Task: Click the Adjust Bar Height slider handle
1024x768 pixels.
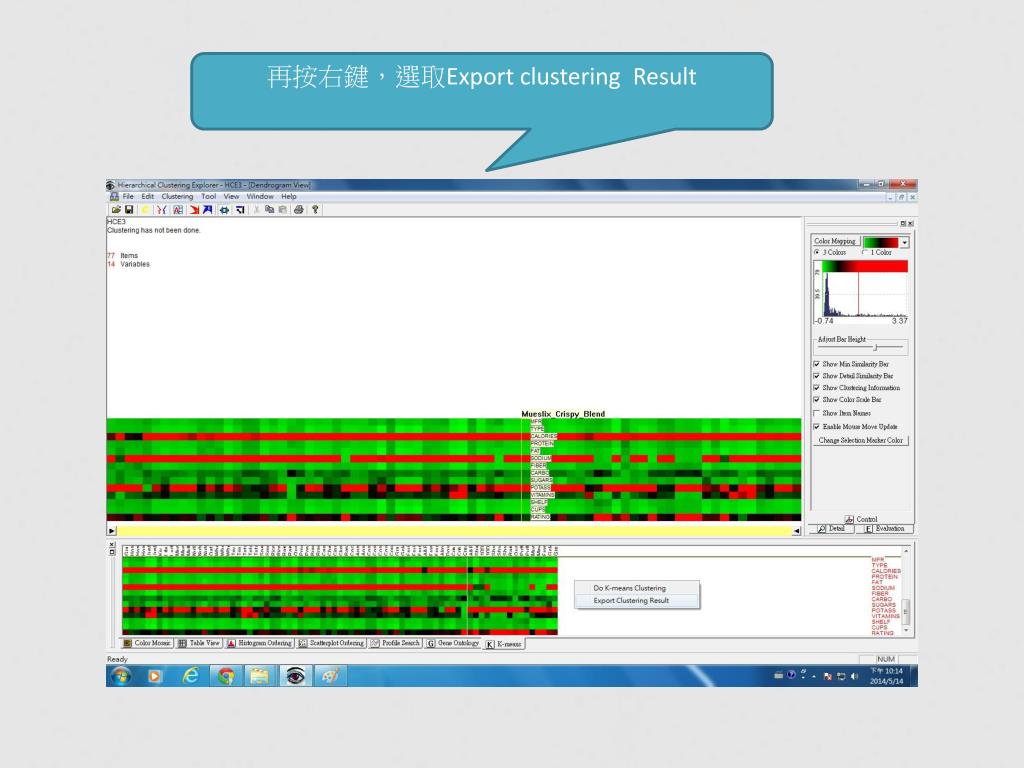Action: point(876,347)
